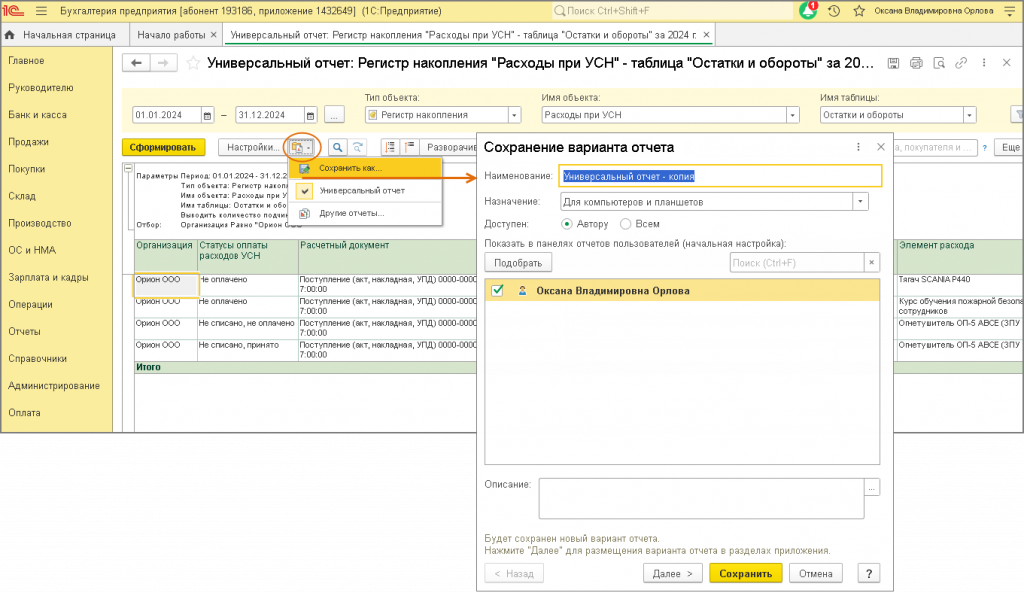1024x593 pixels.
Task: Click the yellow "Сохранить" button
Action: 745,573
